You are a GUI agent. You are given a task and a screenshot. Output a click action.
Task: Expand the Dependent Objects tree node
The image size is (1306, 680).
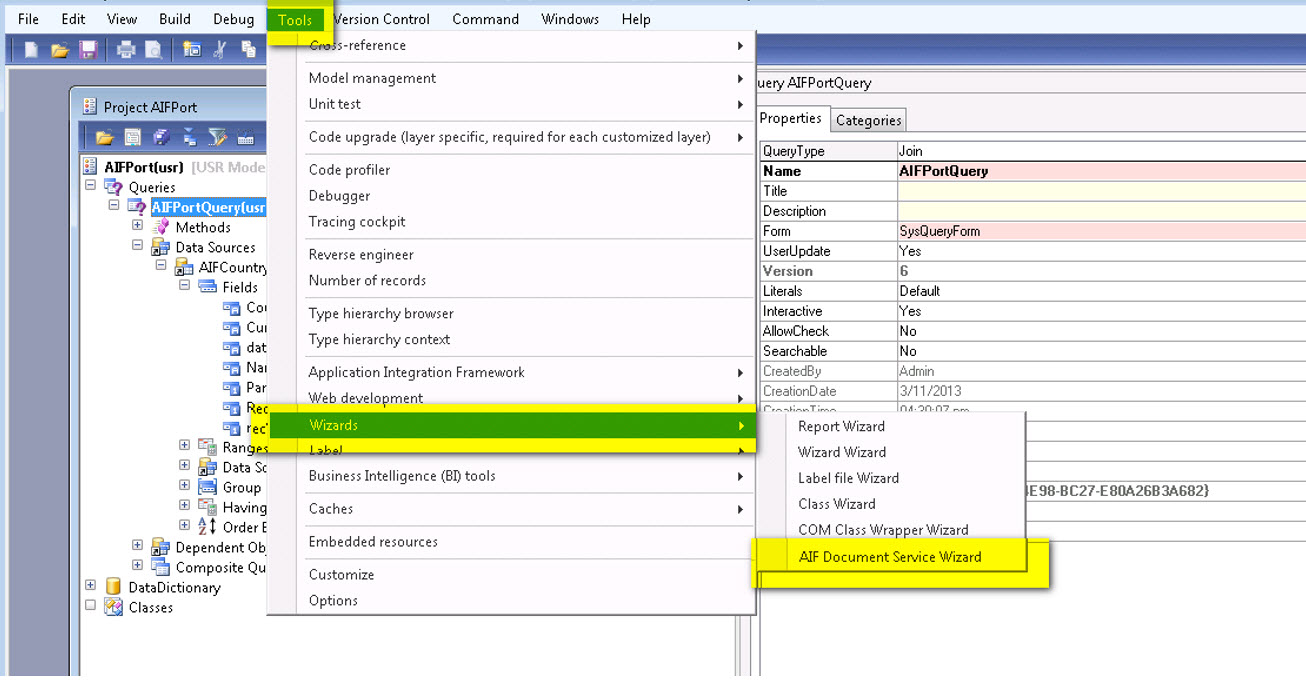click(x=137, y=547)
